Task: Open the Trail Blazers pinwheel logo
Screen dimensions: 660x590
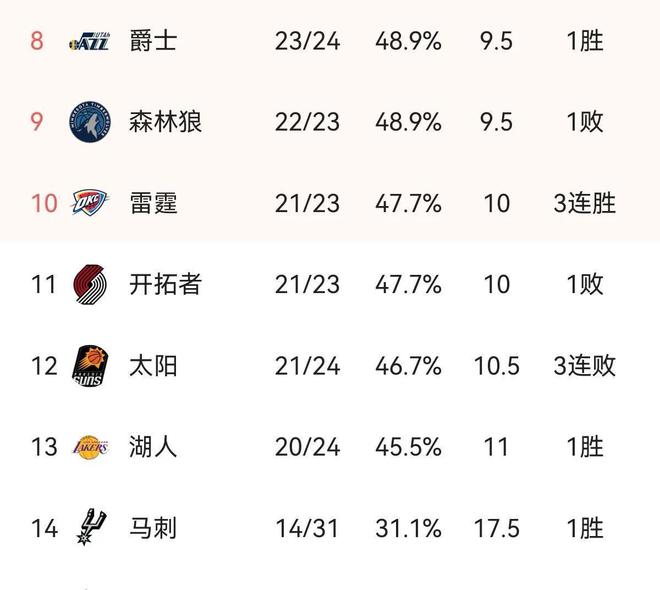Action: (90, 284)
